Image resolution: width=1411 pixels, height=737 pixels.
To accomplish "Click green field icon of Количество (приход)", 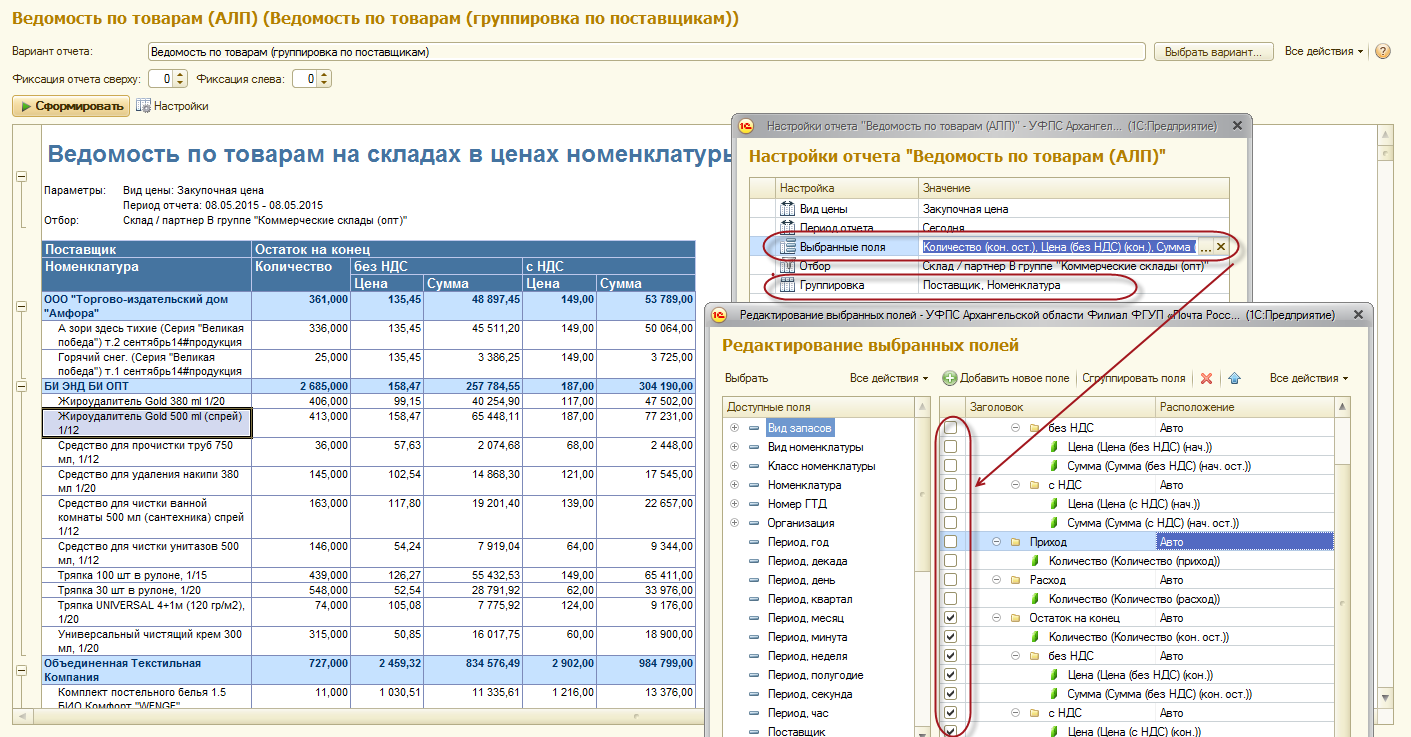I will click(1035, 561).
